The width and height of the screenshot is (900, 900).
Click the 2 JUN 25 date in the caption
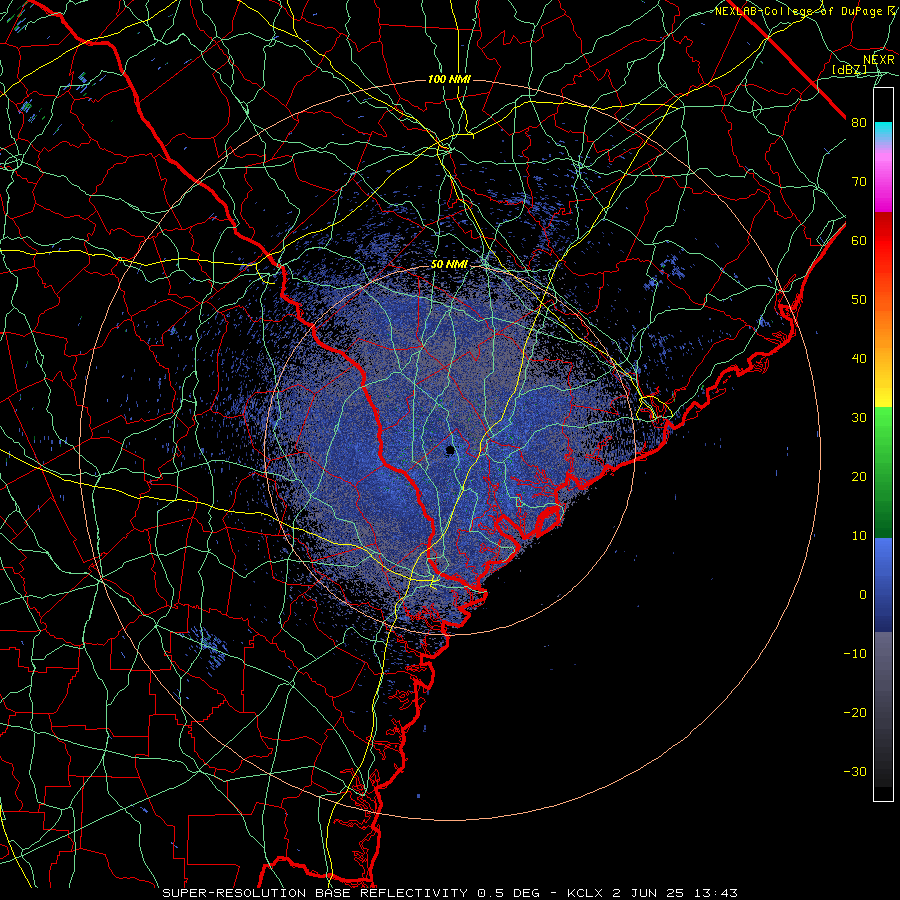click(x=647, y=893)
